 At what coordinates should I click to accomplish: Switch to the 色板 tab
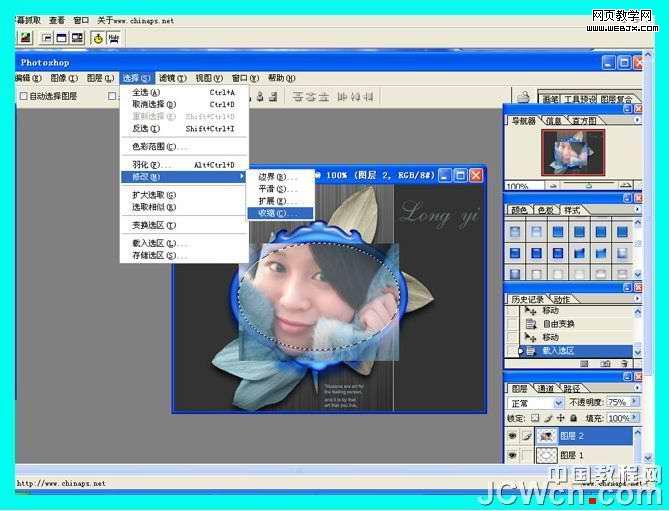pyautogui.click(x=545, y=210)
